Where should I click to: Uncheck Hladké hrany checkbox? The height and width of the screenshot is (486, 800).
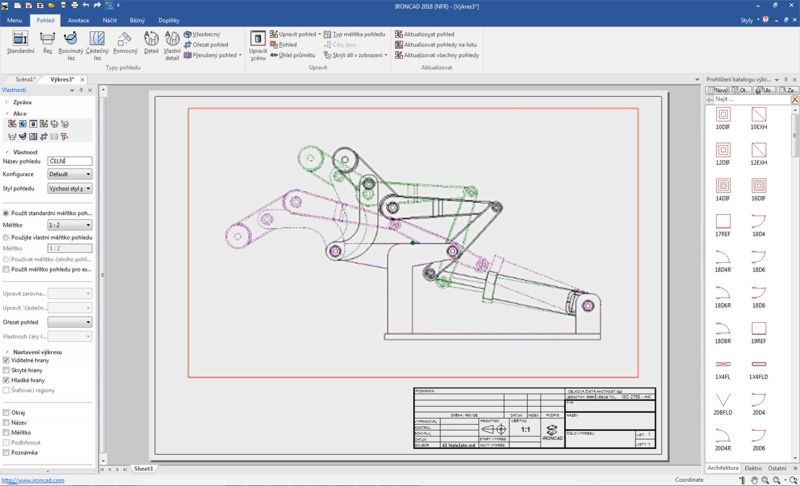6,380
